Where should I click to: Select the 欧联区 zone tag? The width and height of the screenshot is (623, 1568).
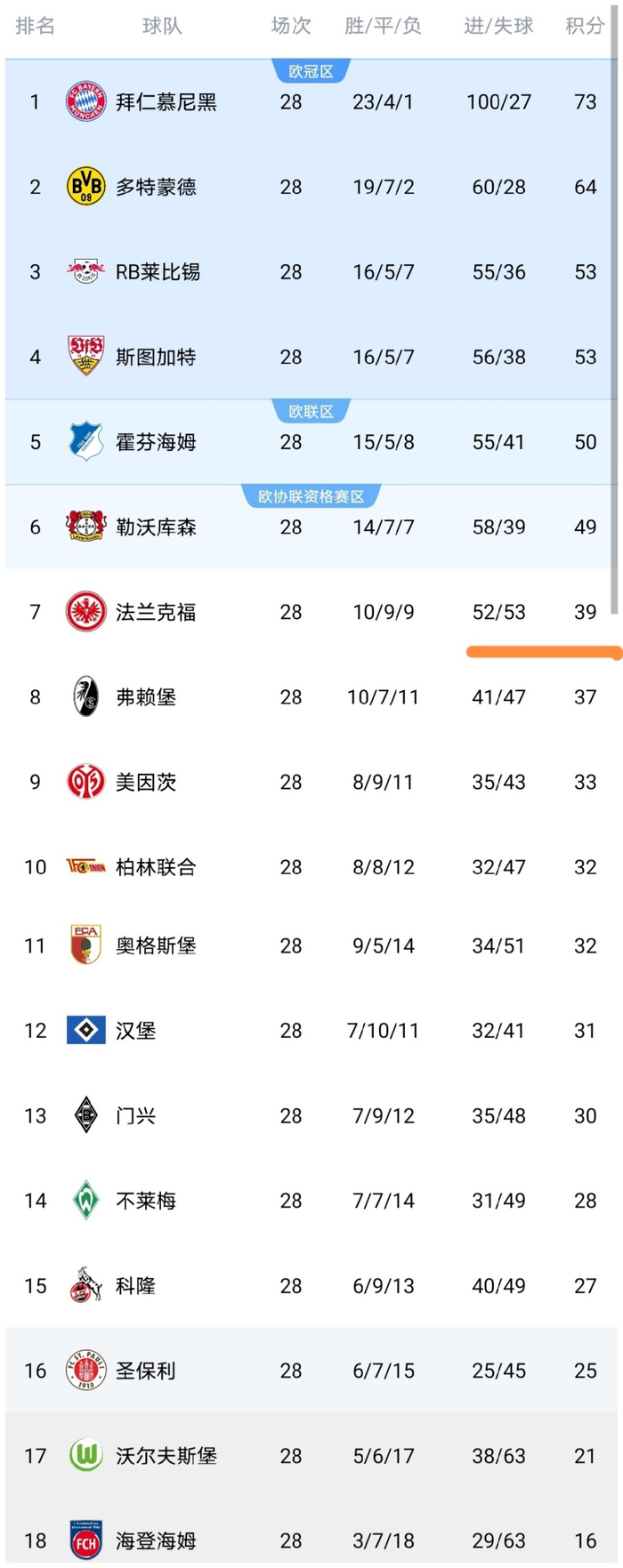coord(311,410)
